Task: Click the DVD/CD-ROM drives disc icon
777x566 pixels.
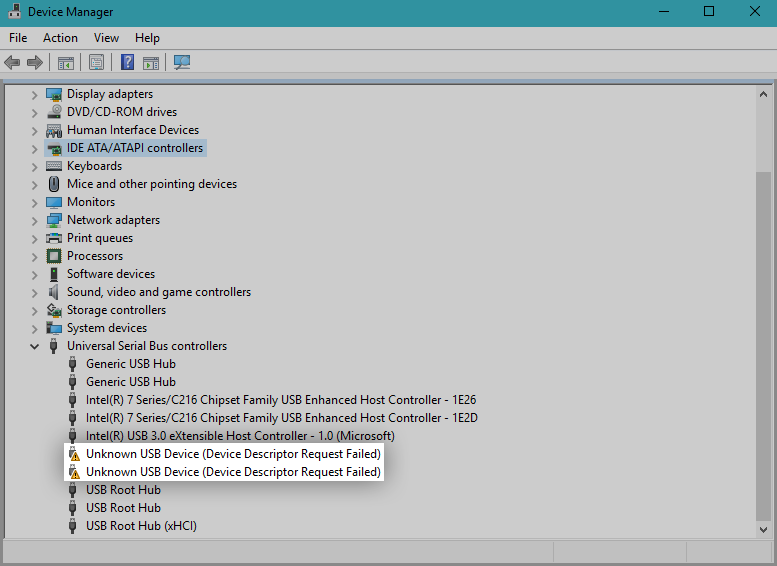Action: (54, 112)
